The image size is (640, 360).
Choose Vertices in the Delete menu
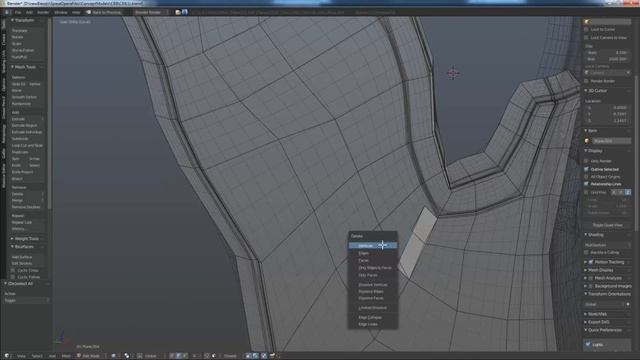(x=373, y=246)
